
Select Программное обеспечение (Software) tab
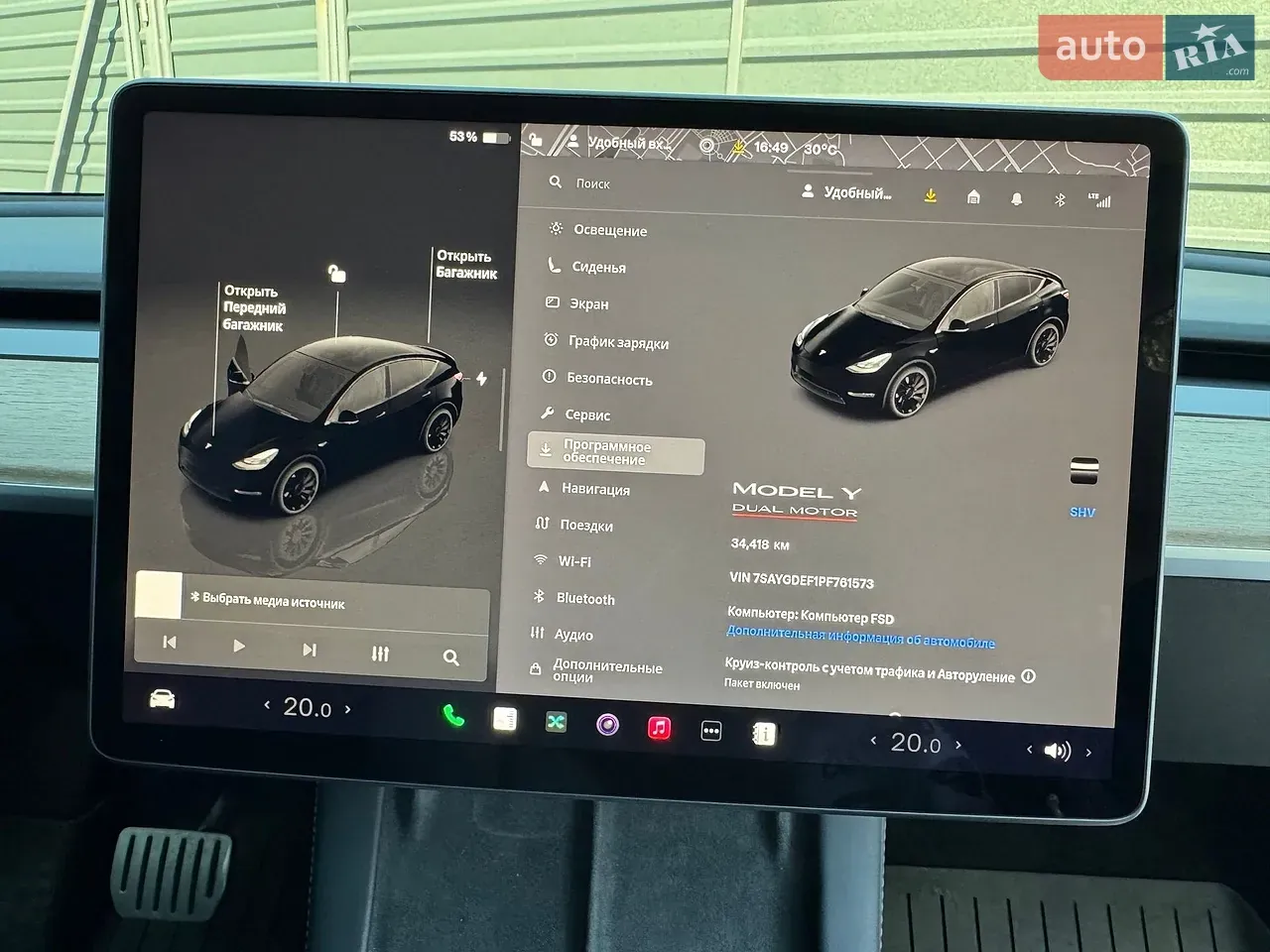click(x=615, y=454)
